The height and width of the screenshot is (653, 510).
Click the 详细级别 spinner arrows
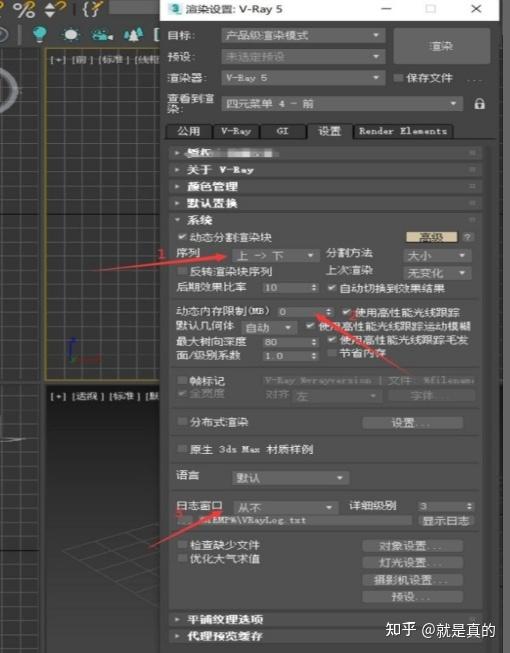[x=470, y=506]
